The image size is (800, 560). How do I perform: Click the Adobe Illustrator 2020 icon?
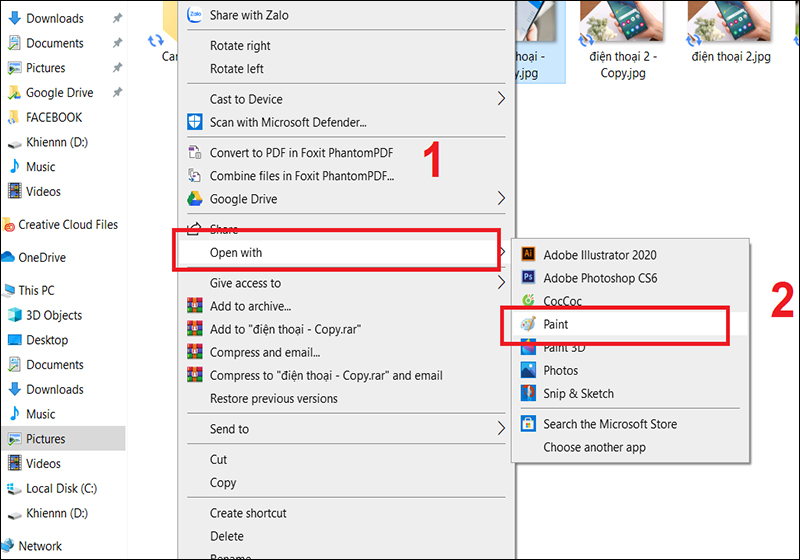click(x=528, y=255)
